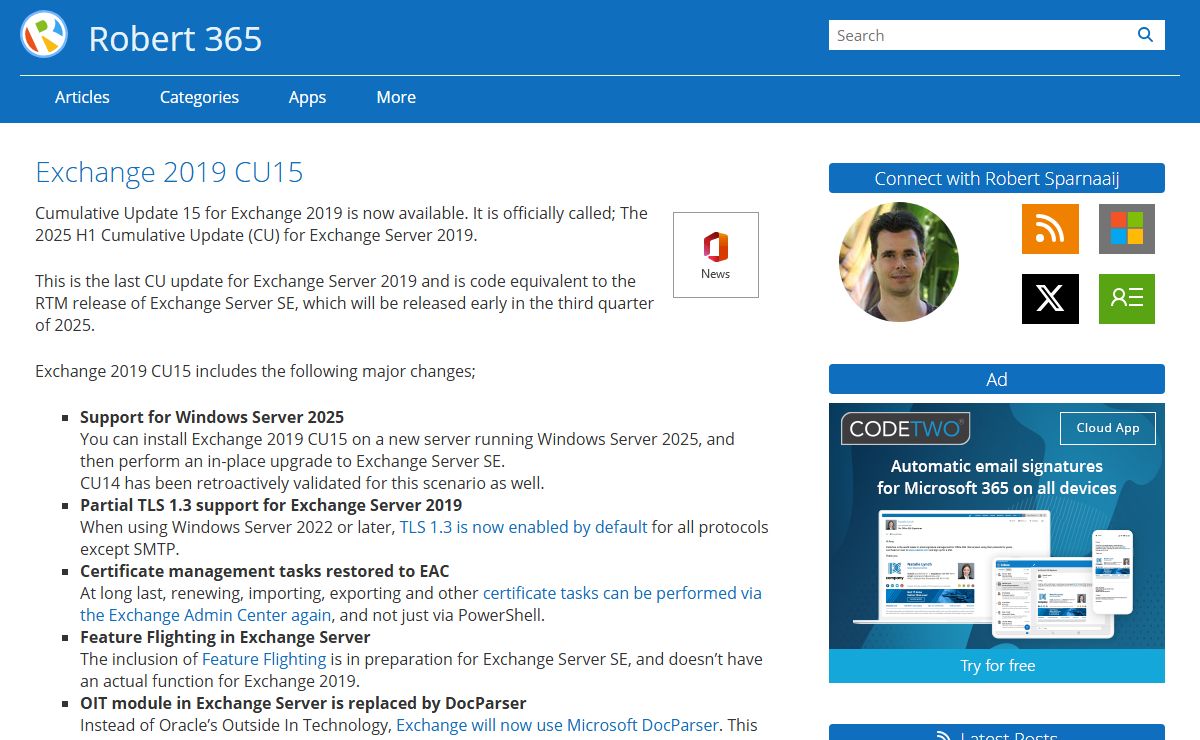Image resolution: width=1200 pixels, height=740 pixels.
Task: Click the Cloud App ad button
Action: tap(1108, 428)
